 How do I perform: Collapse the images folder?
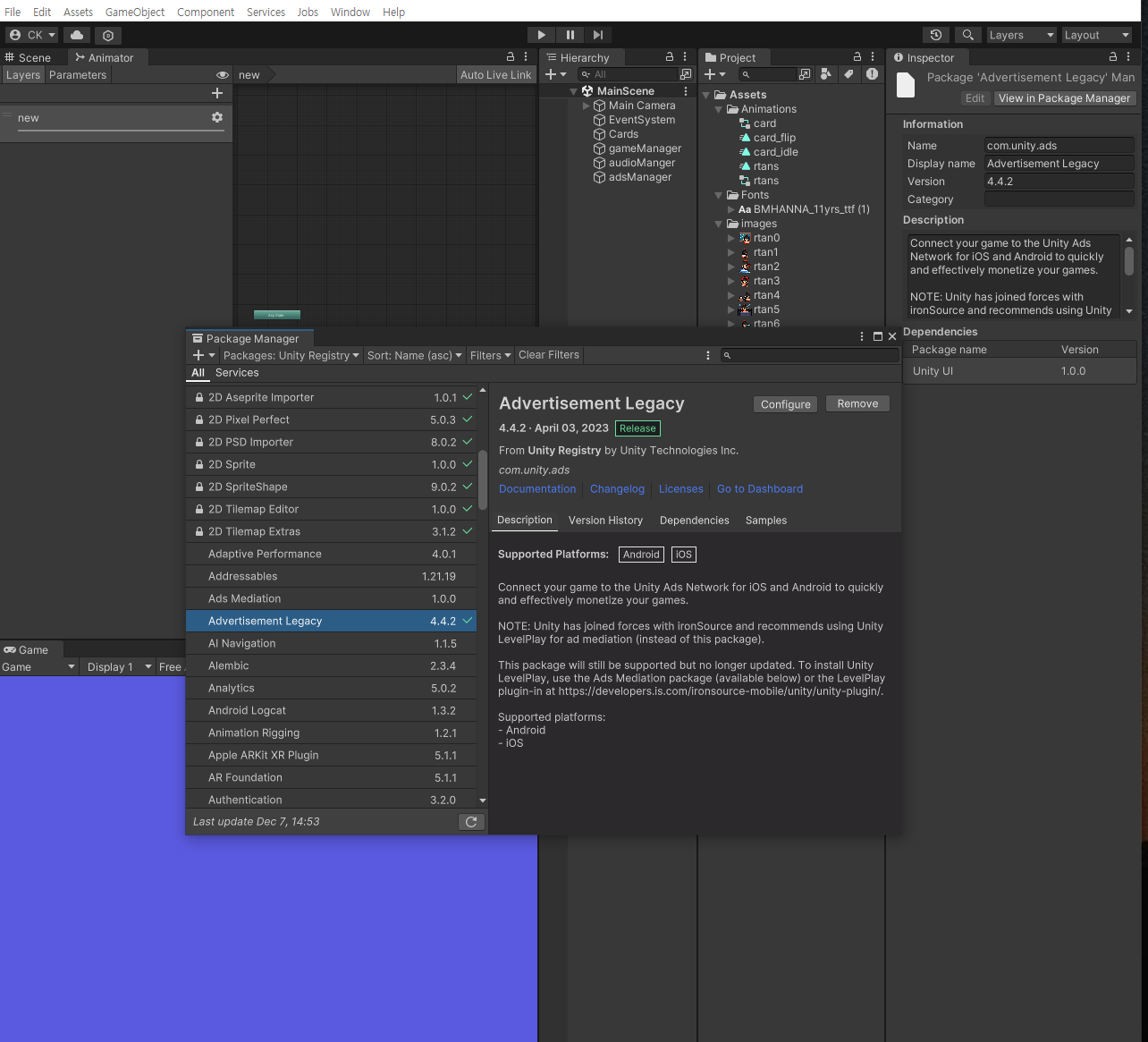click(719, 224)
